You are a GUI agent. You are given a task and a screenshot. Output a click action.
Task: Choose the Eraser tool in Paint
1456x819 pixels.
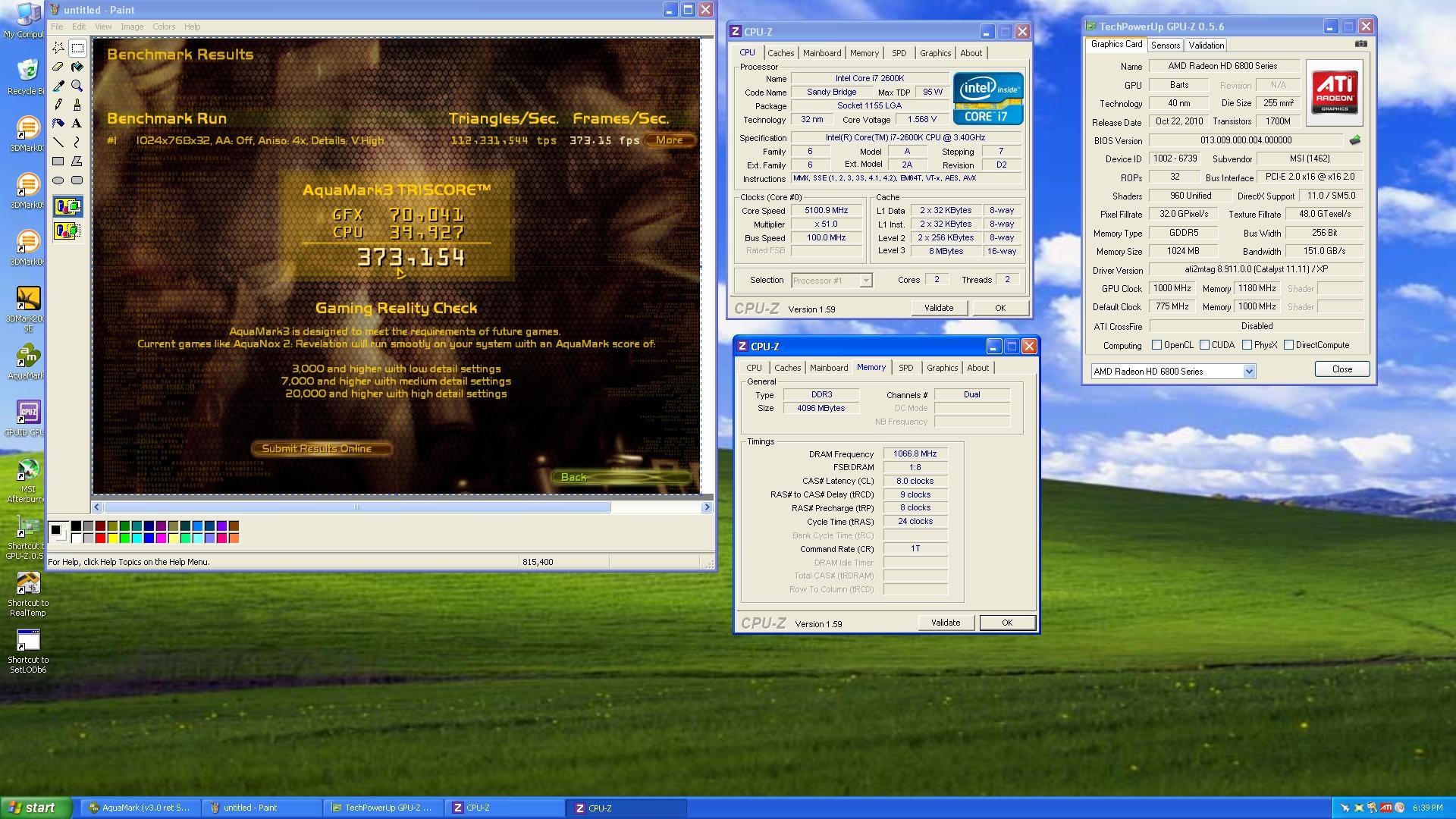coord(58,67)
